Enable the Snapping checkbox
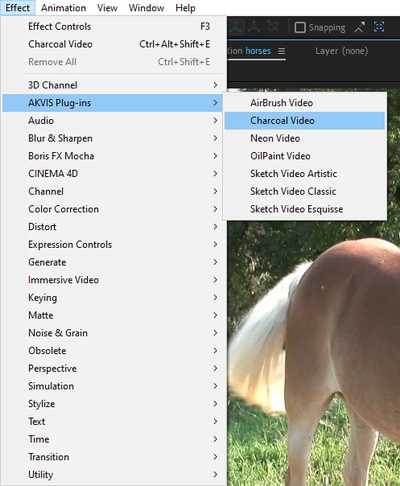 click(300, 27)
